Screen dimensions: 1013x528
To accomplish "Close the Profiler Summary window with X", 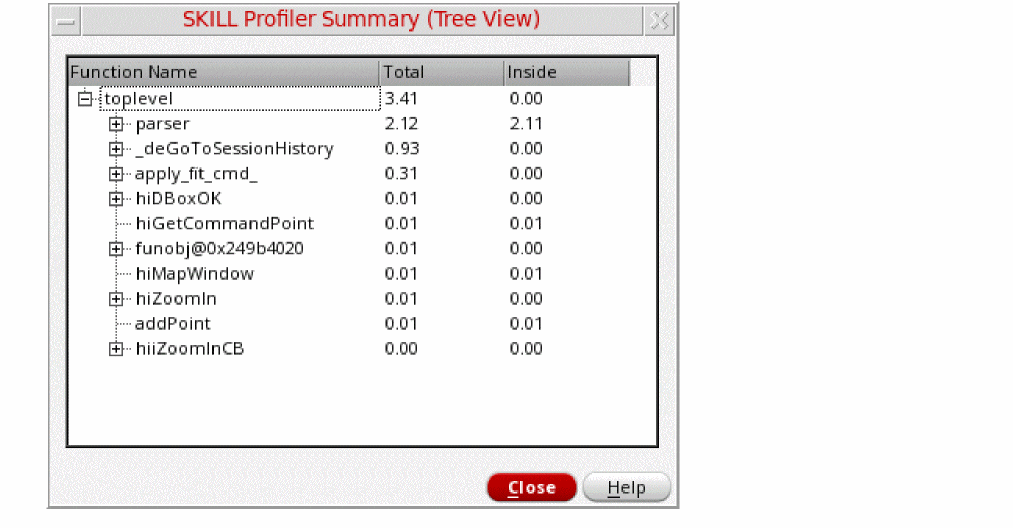I will click(660, 21).
